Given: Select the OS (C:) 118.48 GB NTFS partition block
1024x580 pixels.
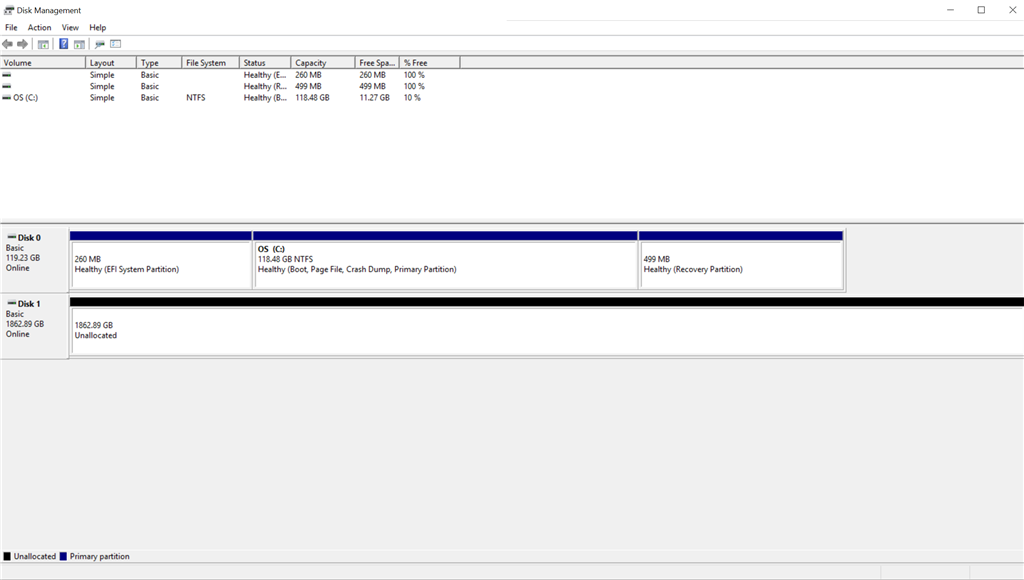Looking at the screenshot, I should tap(445, 260).
